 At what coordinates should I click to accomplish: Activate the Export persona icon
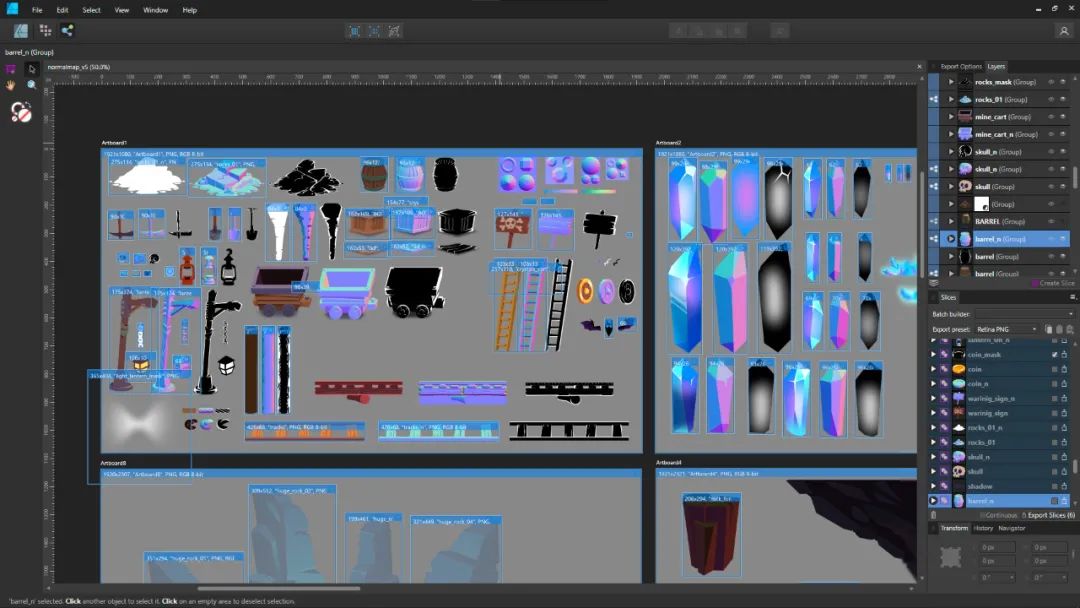pos(67,30)
